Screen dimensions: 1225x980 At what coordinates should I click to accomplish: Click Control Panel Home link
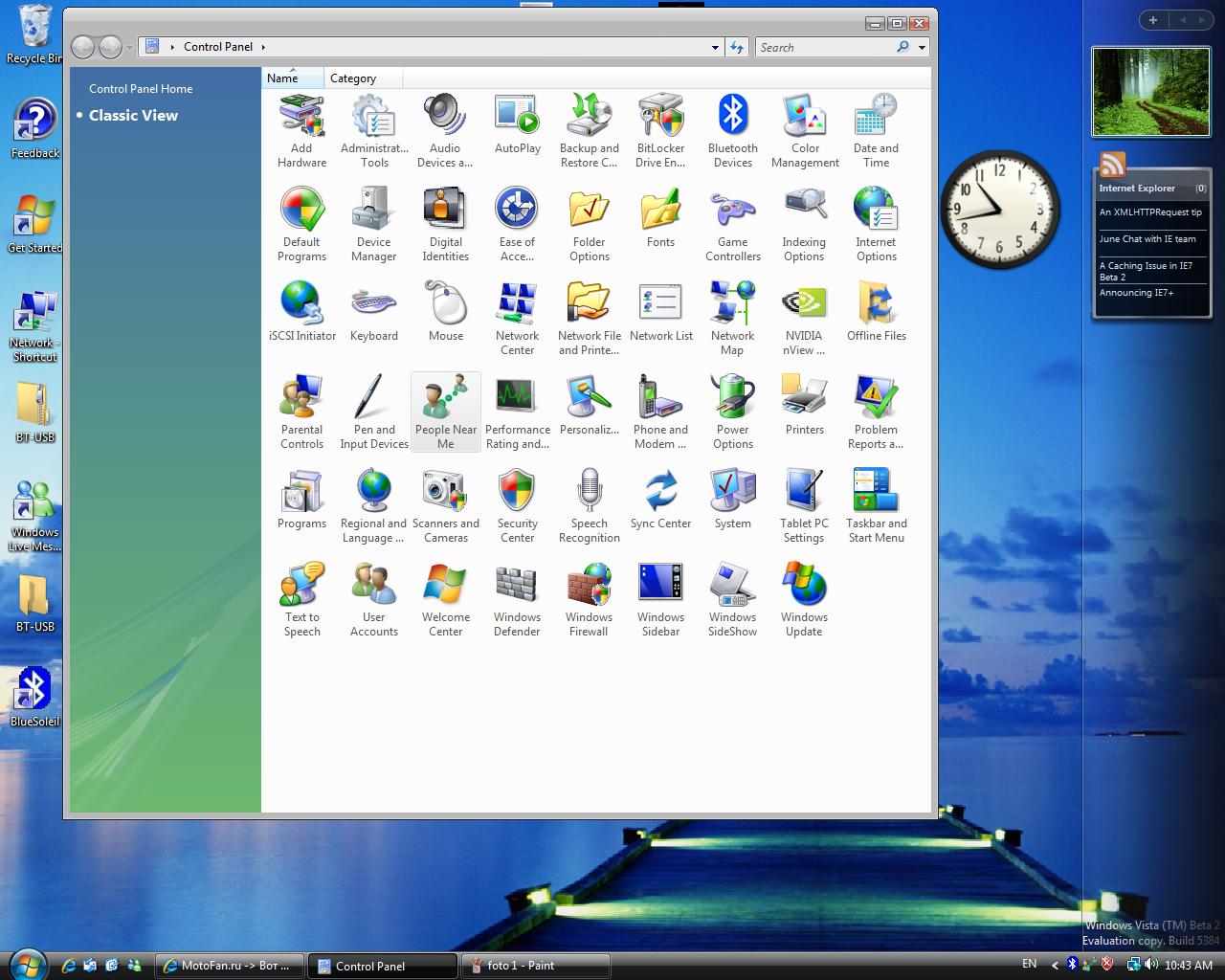pos(141,88)
